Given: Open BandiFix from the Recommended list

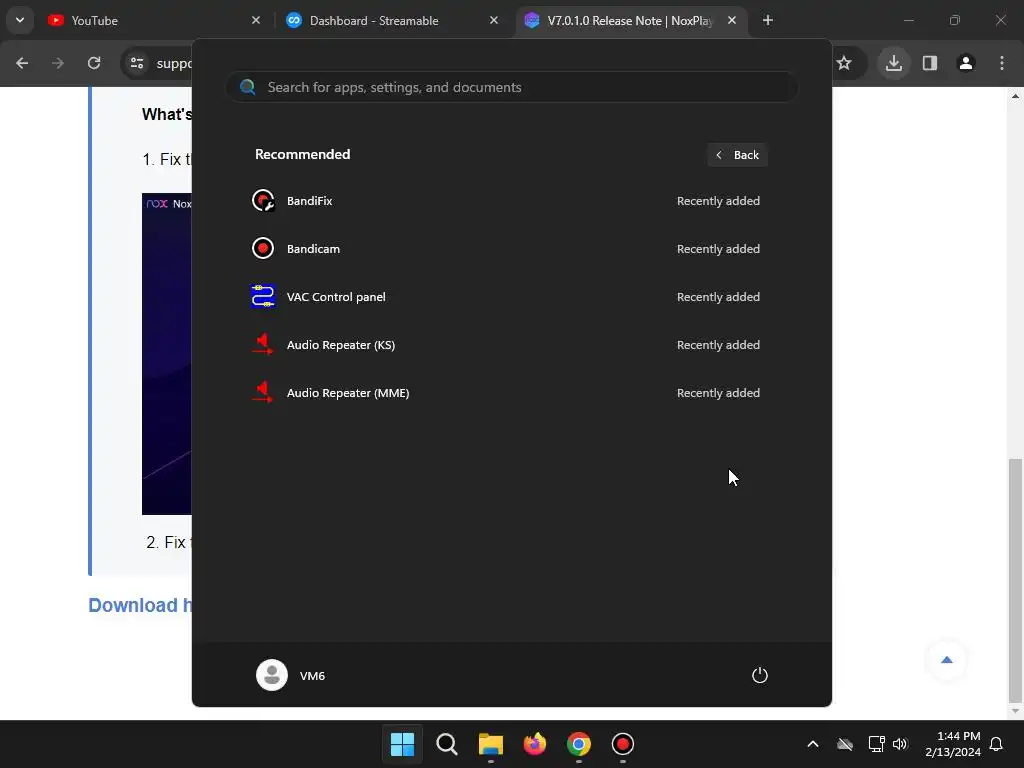Looking at the screenshot, I should 510,200.
